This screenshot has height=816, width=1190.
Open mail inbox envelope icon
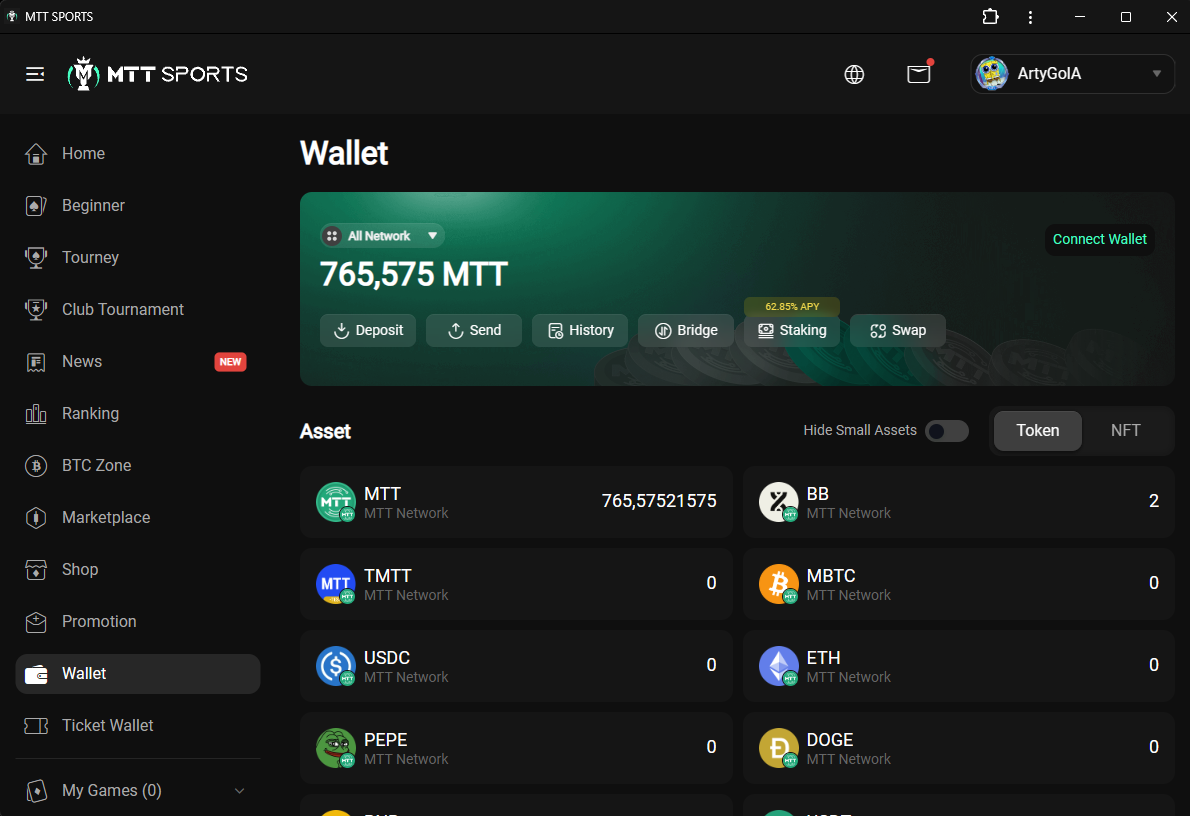[x=918, y=74]
